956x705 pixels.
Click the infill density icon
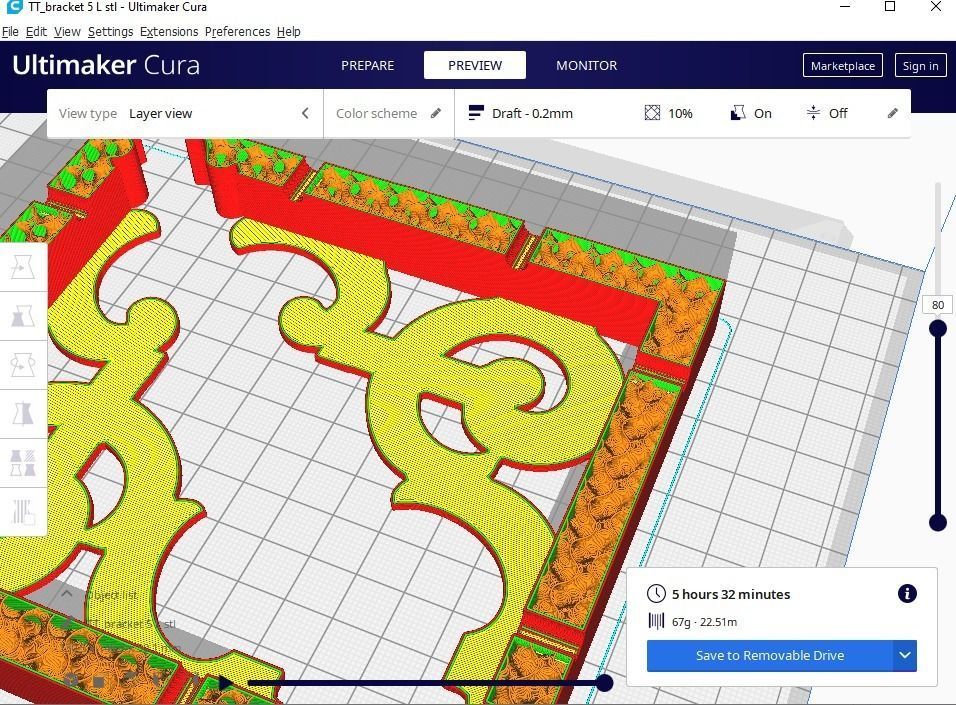652,113
